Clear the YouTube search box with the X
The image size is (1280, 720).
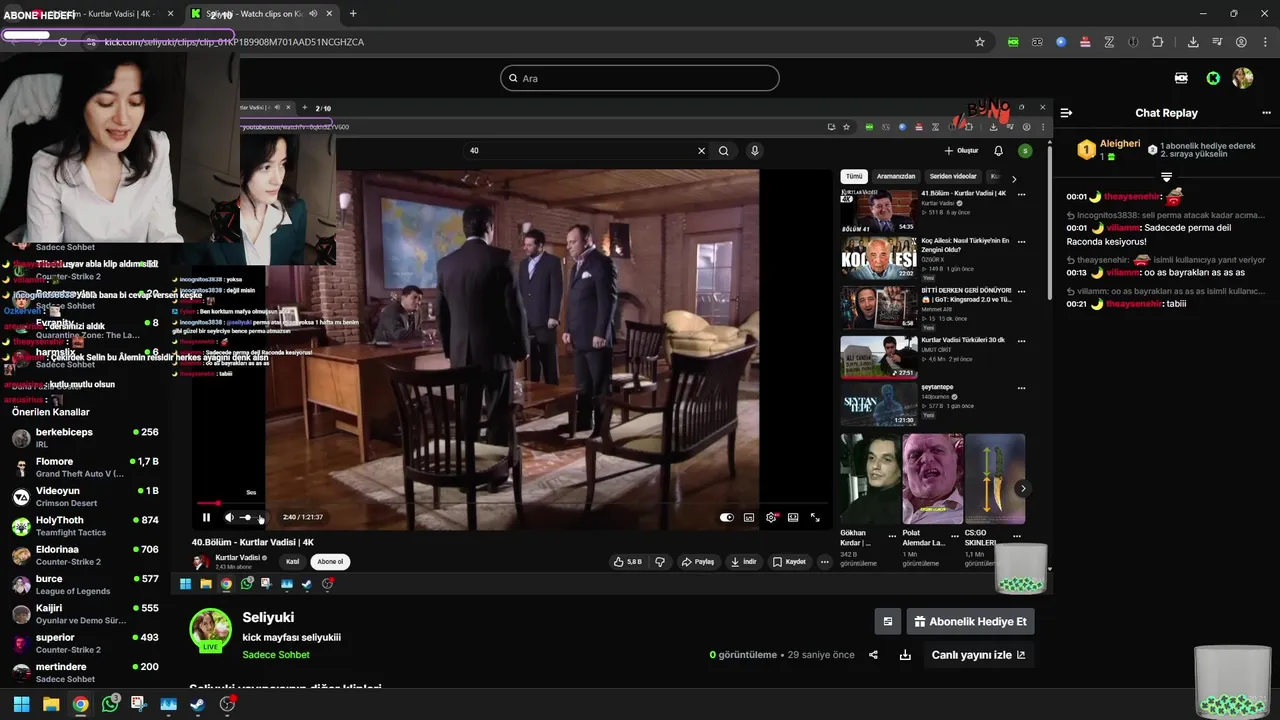tap(701, 151)
